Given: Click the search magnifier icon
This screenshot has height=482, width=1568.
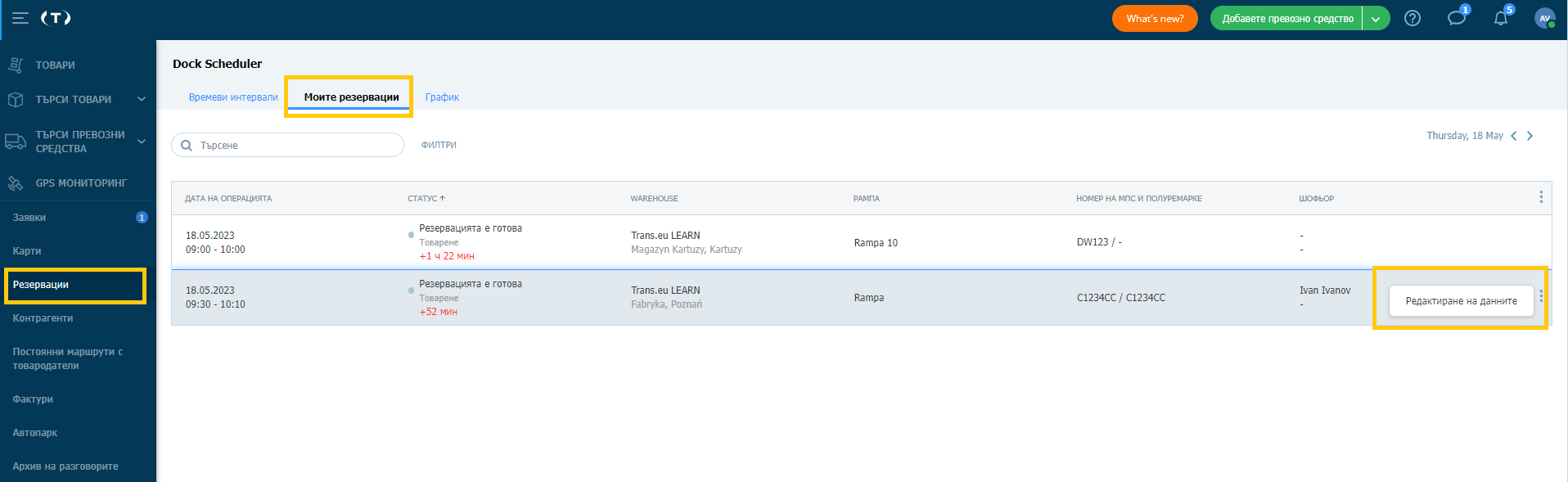Looking at the screenshot, I should [187, 146].
